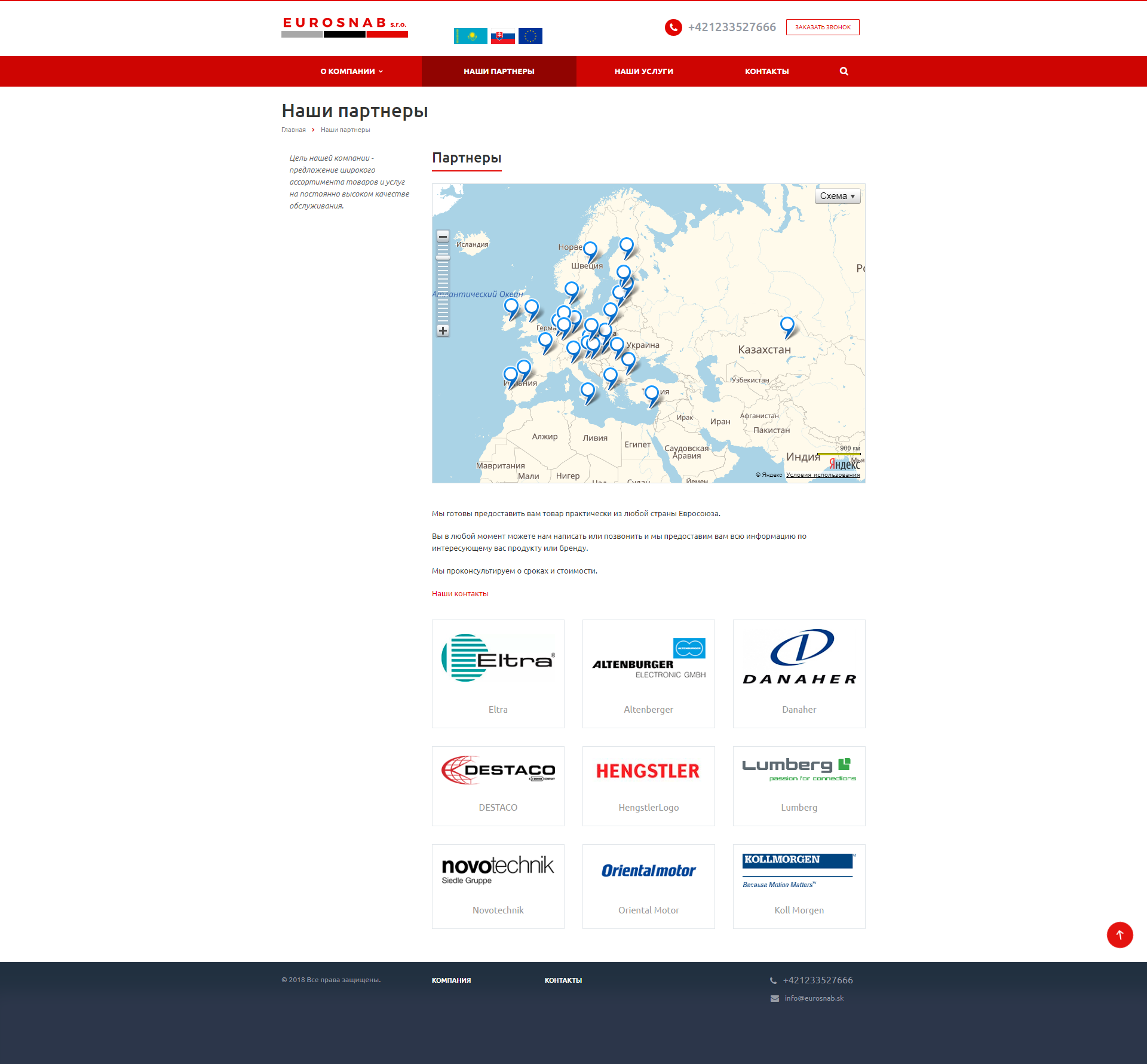
Task: Click the Яндекс logo on map
Action: 844,464
